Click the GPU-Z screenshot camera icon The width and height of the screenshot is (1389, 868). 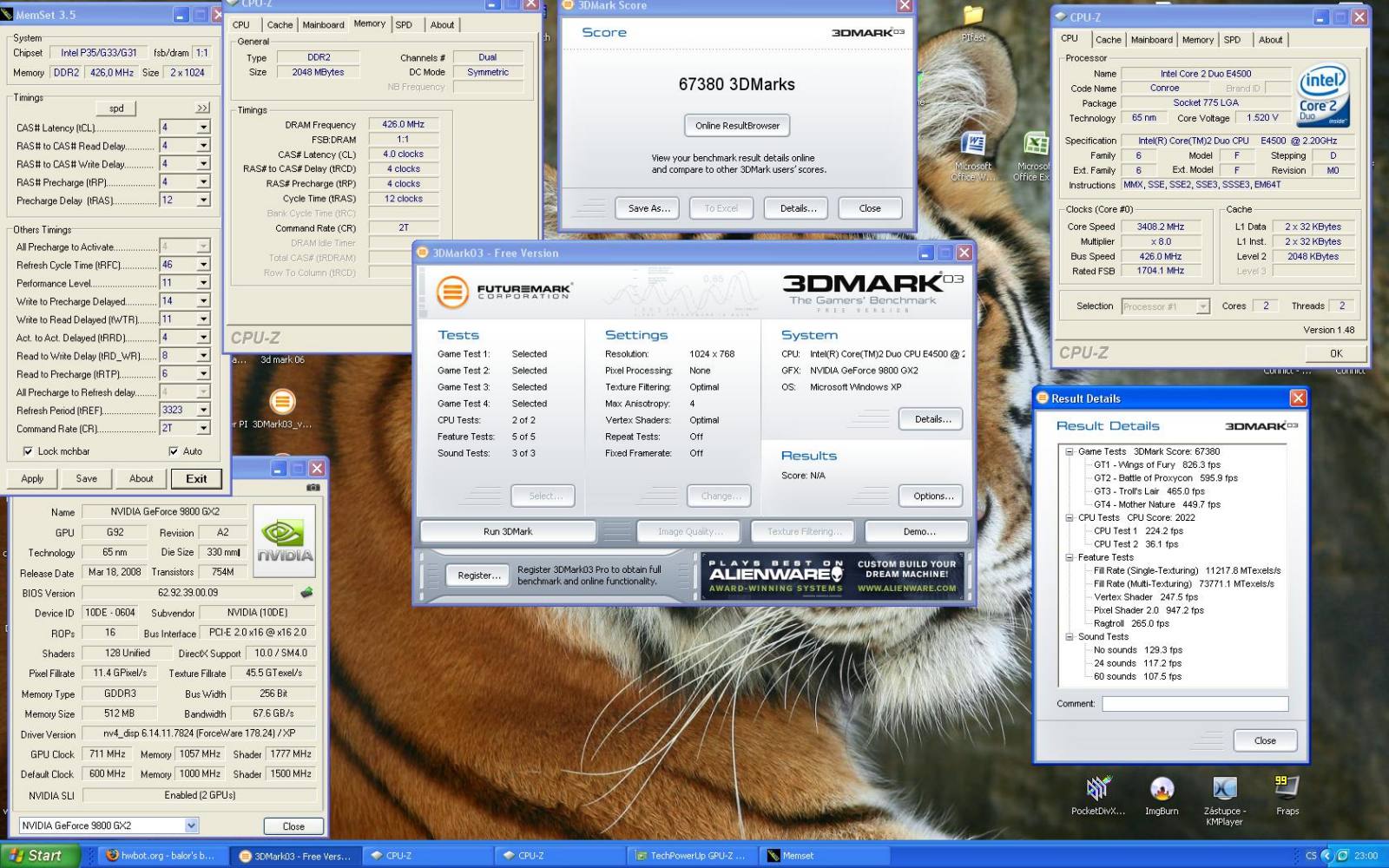coord(313,488)
